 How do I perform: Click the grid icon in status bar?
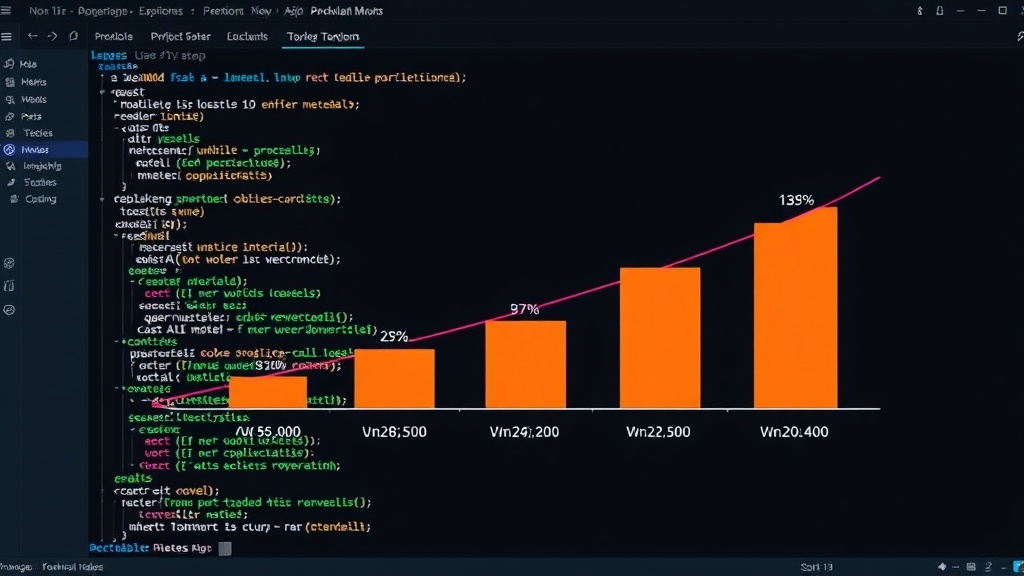971,566
